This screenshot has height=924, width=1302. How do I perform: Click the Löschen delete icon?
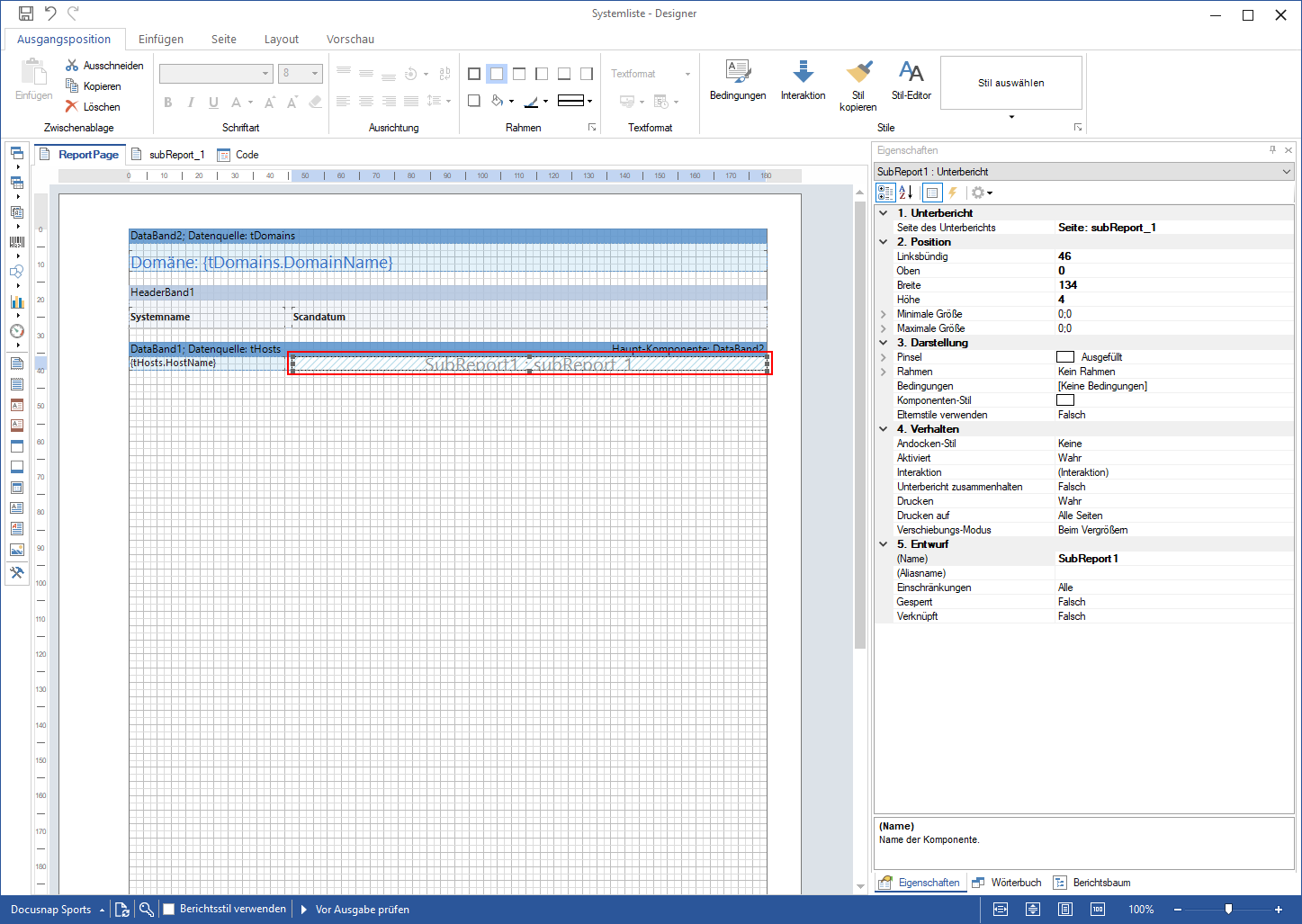[x=72, y=106]
